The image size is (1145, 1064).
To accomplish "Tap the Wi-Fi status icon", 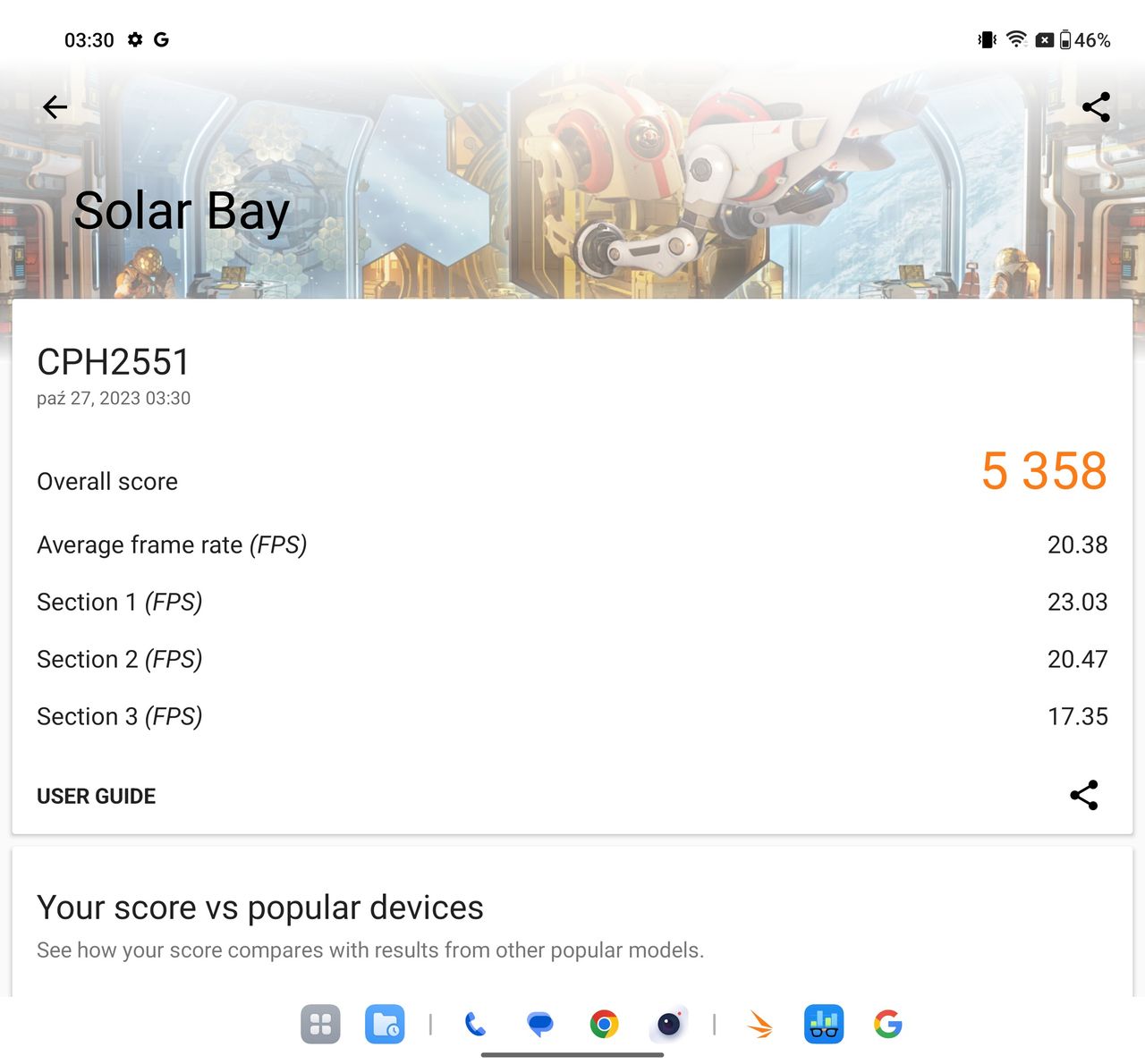I will coord(1016,39).
